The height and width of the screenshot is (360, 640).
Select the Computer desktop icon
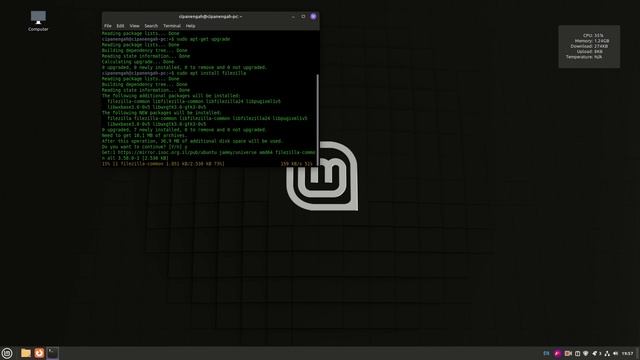[38, 21]
